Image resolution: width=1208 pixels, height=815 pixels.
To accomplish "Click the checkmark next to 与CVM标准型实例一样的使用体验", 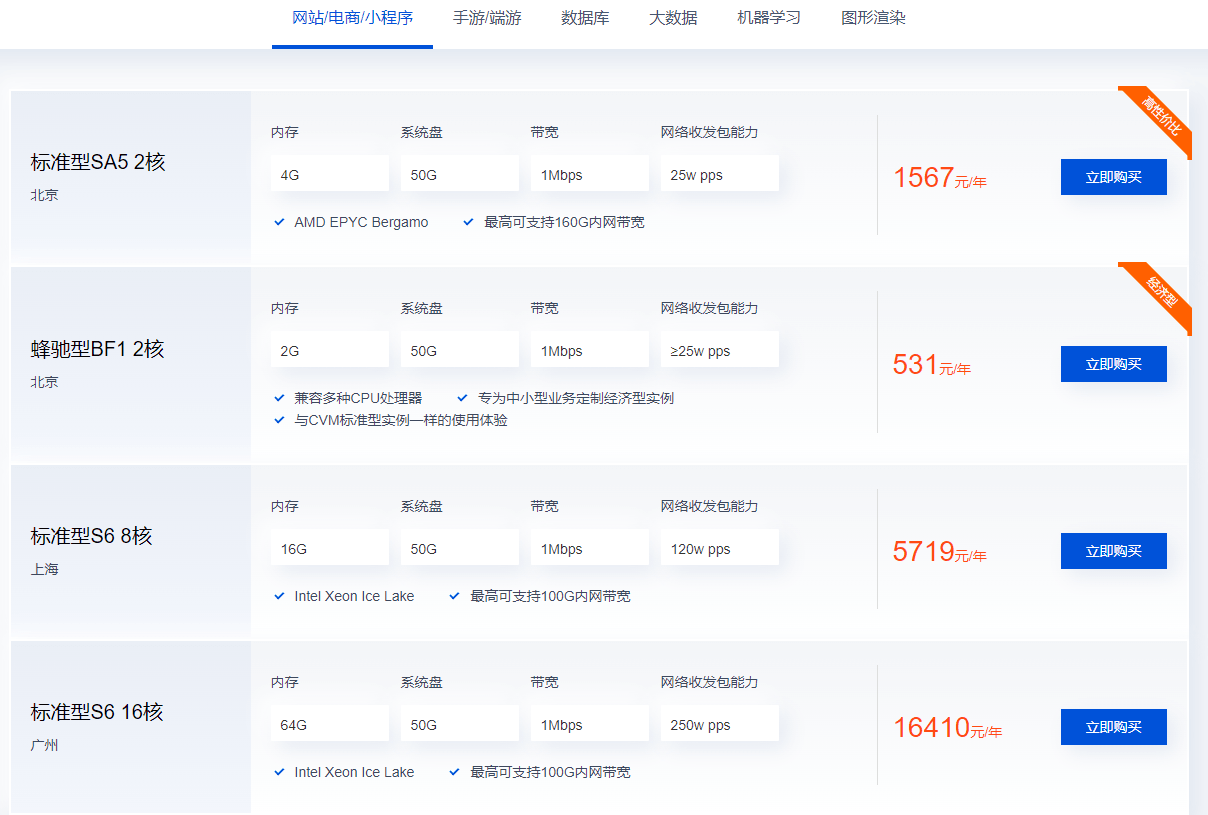I will pos(280,421).
